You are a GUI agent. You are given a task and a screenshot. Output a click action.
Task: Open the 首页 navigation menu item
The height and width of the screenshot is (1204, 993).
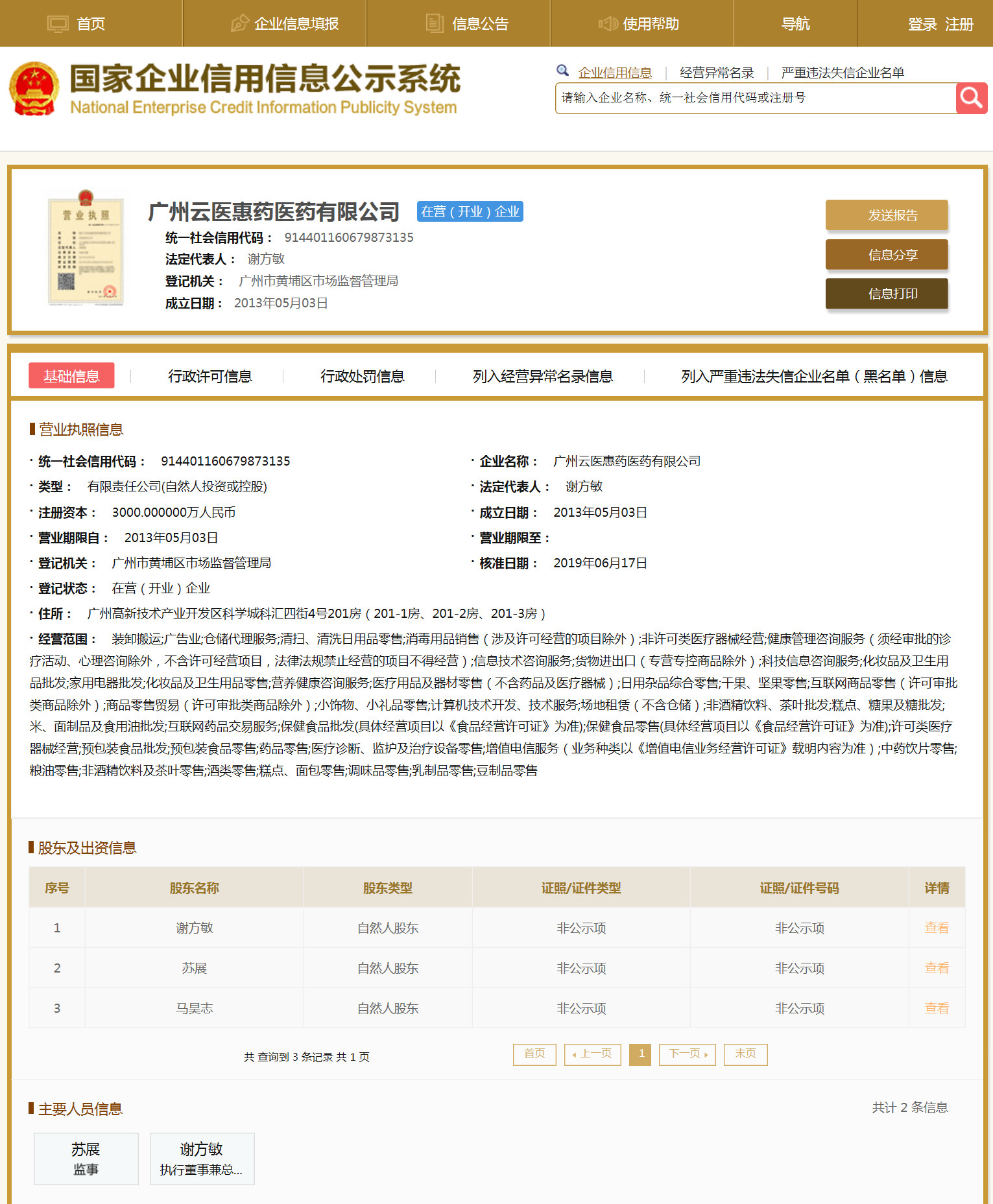point(91,24)
